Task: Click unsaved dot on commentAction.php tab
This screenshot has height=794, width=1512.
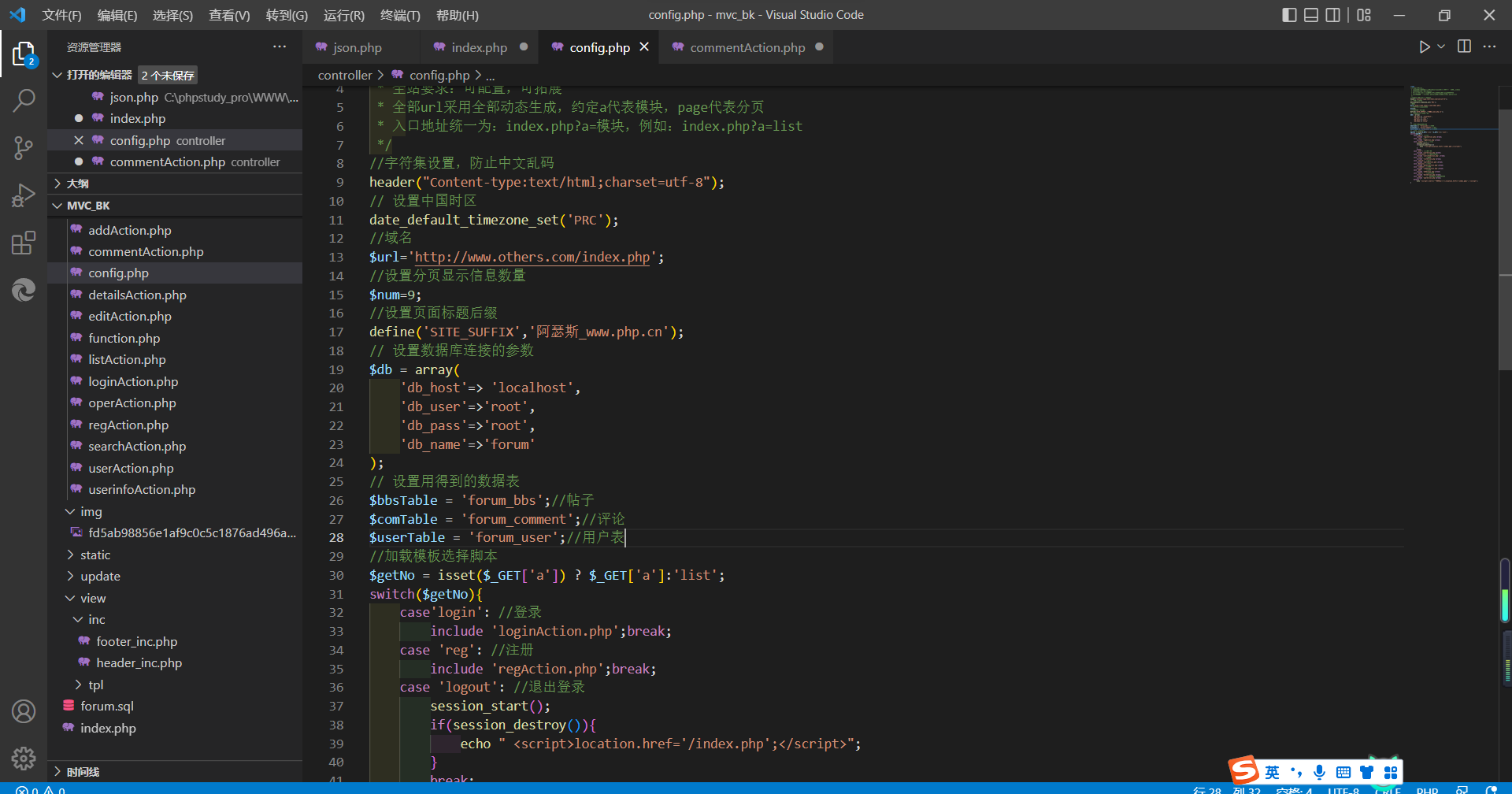Action: [x=819, y=46]
